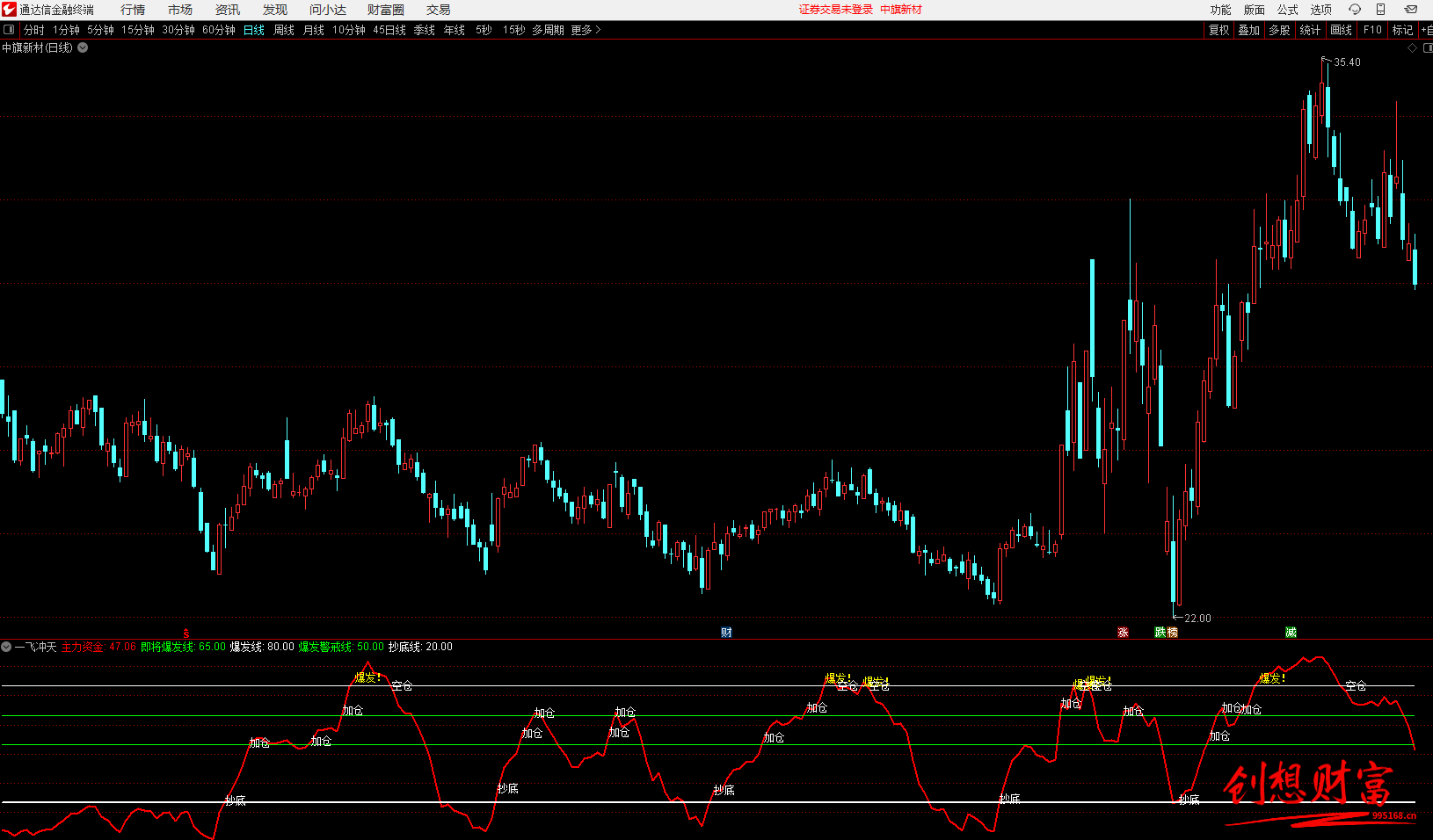Expand the 中旗新材(日线) dropdown arrow
Viewport: 1433px width, 840px height.
[x=83, y=48]
